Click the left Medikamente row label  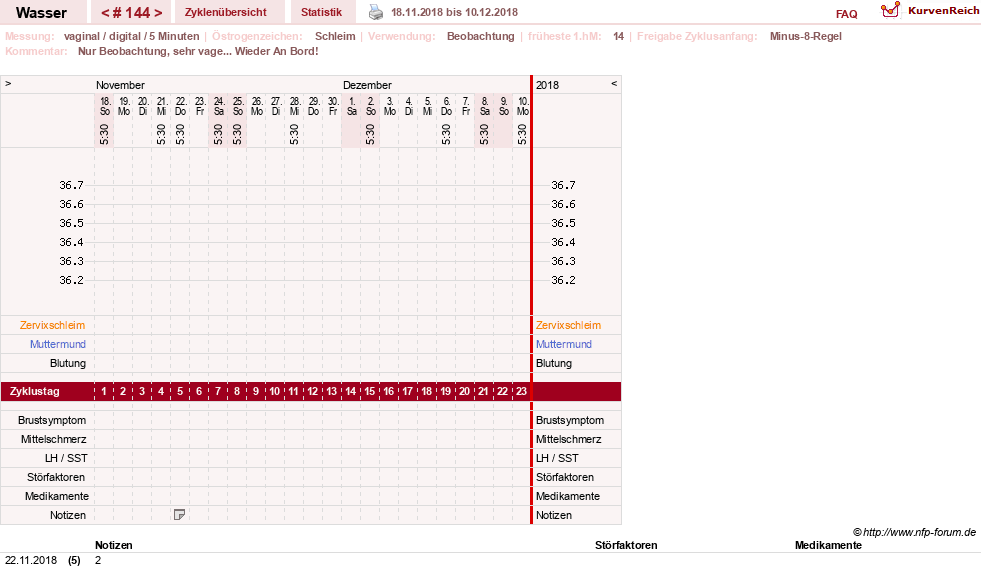pos(57,496)
